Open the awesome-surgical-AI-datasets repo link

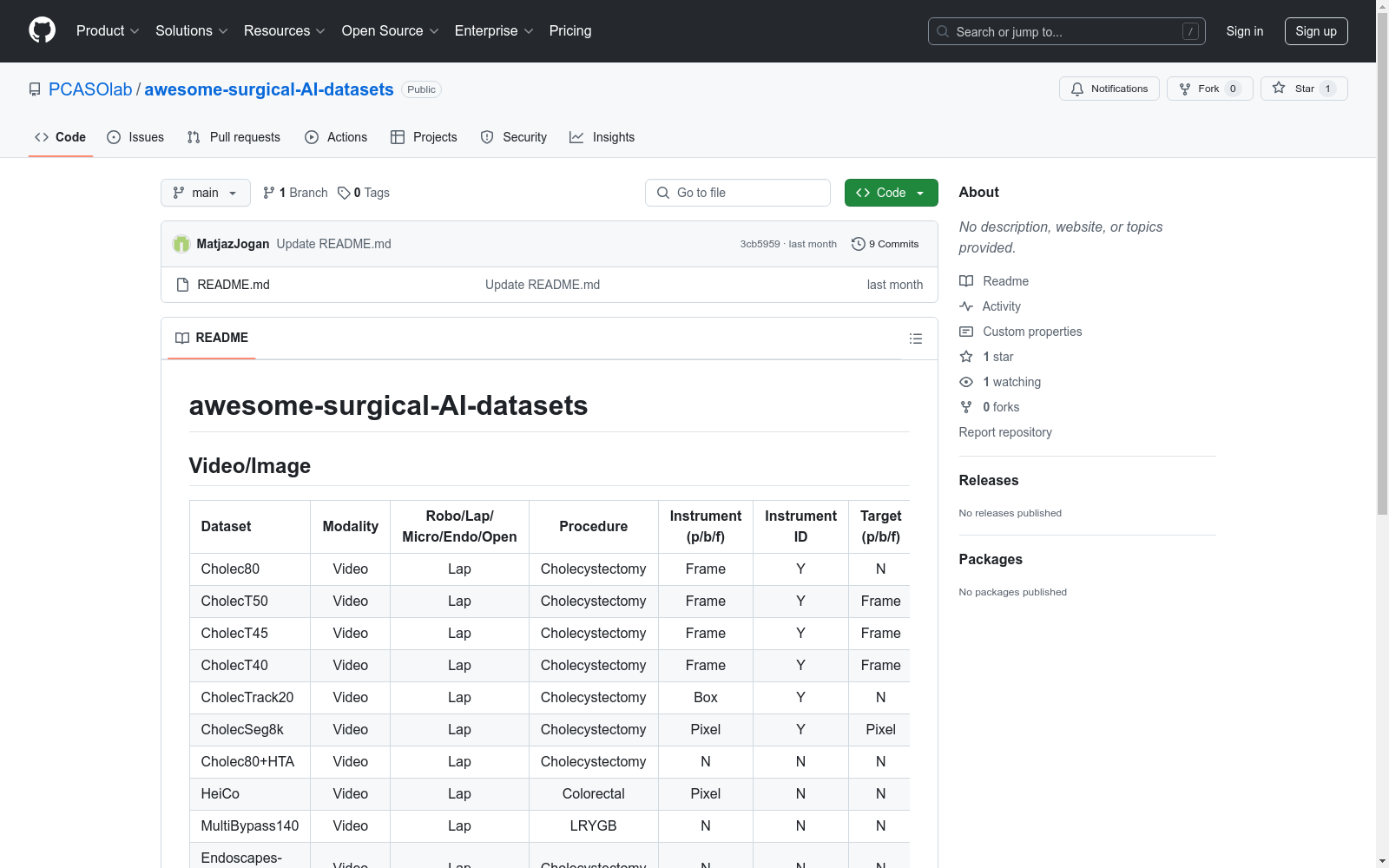coord(269,89)
